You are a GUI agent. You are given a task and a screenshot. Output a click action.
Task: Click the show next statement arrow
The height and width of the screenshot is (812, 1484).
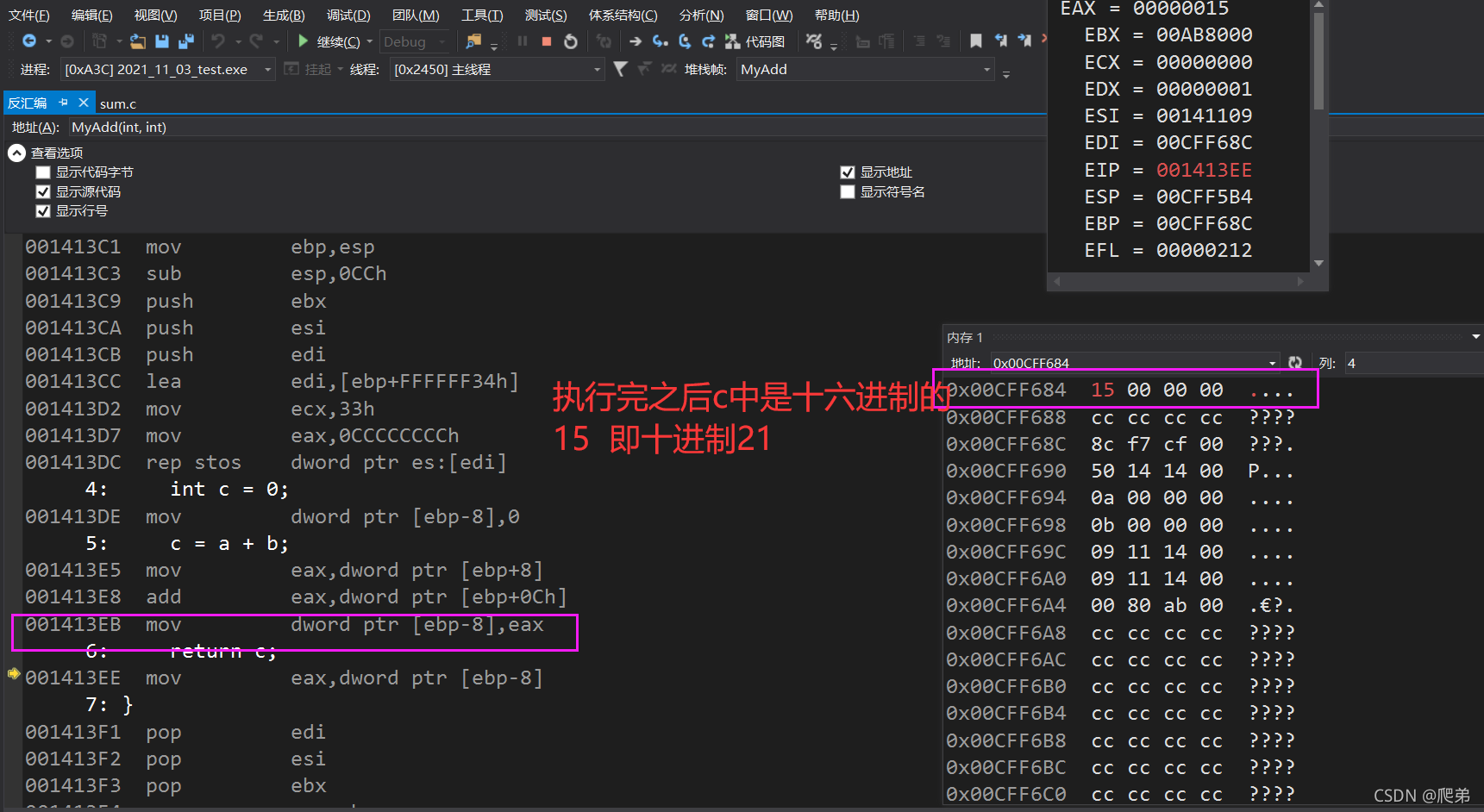point(636,41)
